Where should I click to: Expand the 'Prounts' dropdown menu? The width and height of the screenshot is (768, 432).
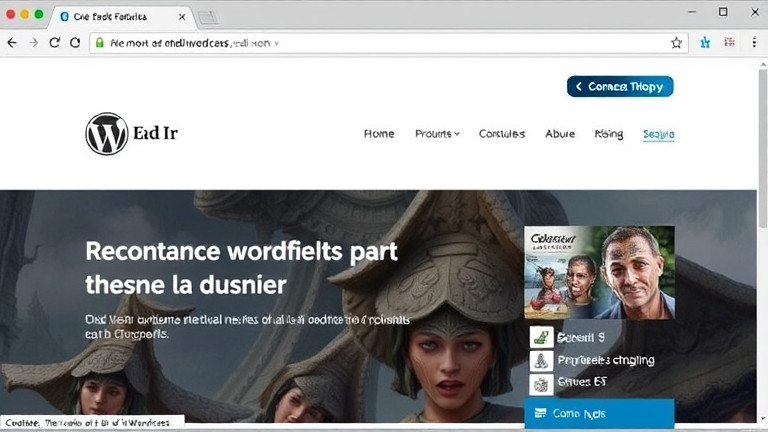(x=437, y=134)
